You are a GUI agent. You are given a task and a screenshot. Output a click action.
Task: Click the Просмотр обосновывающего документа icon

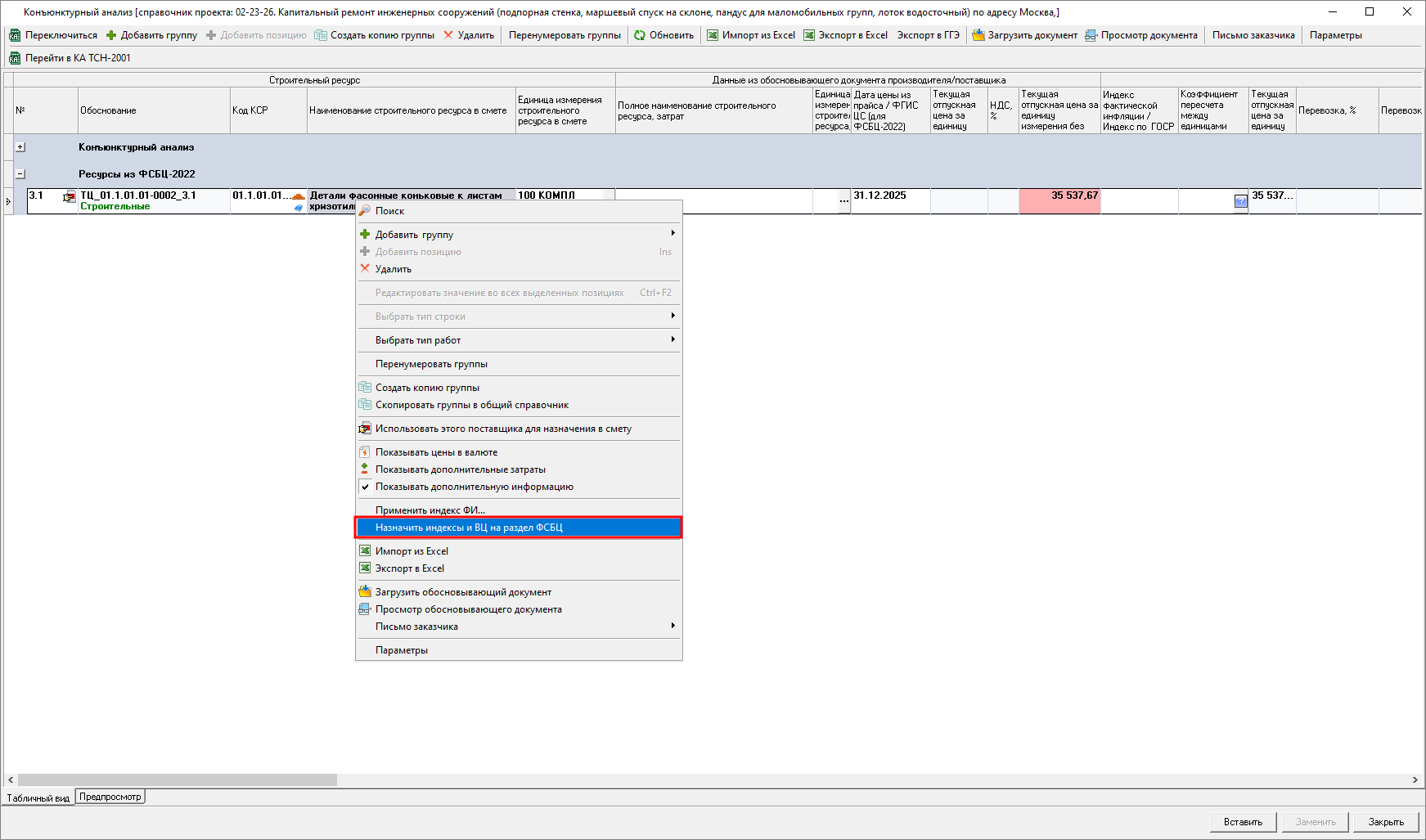point(365,609)
